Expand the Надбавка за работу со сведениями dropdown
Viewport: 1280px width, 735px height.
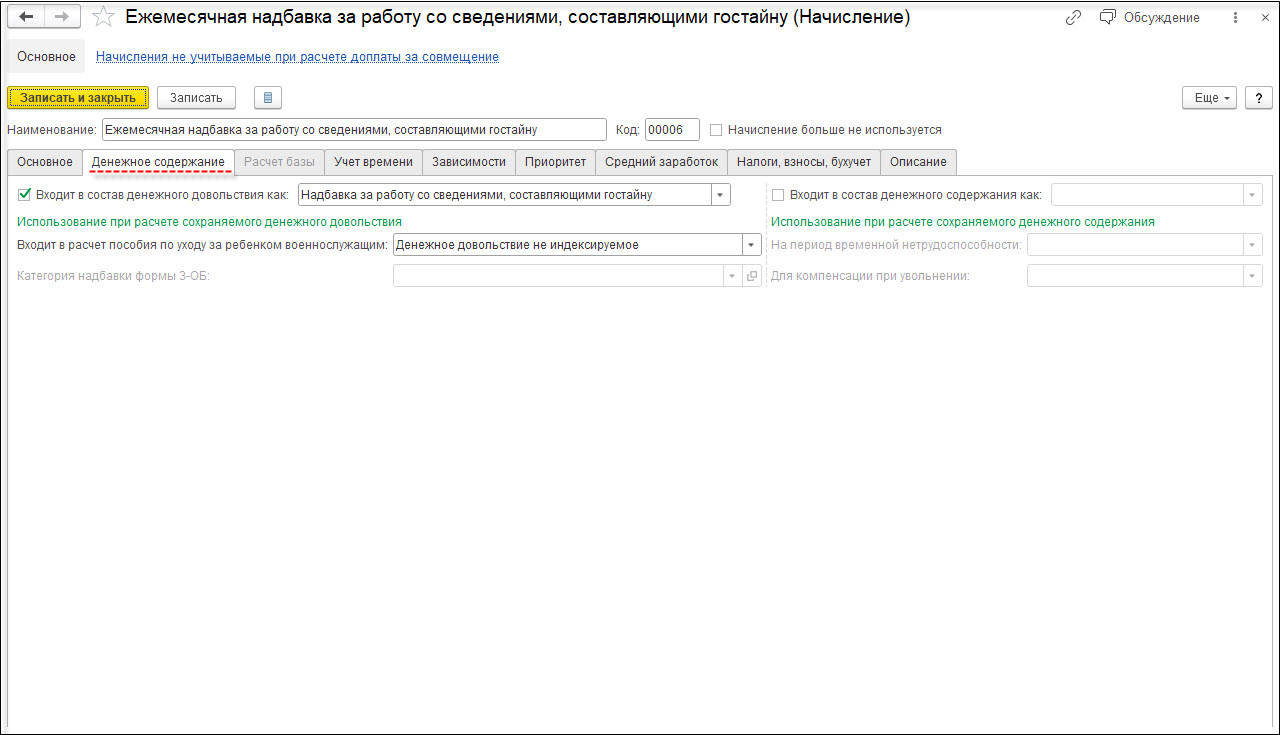721,195
